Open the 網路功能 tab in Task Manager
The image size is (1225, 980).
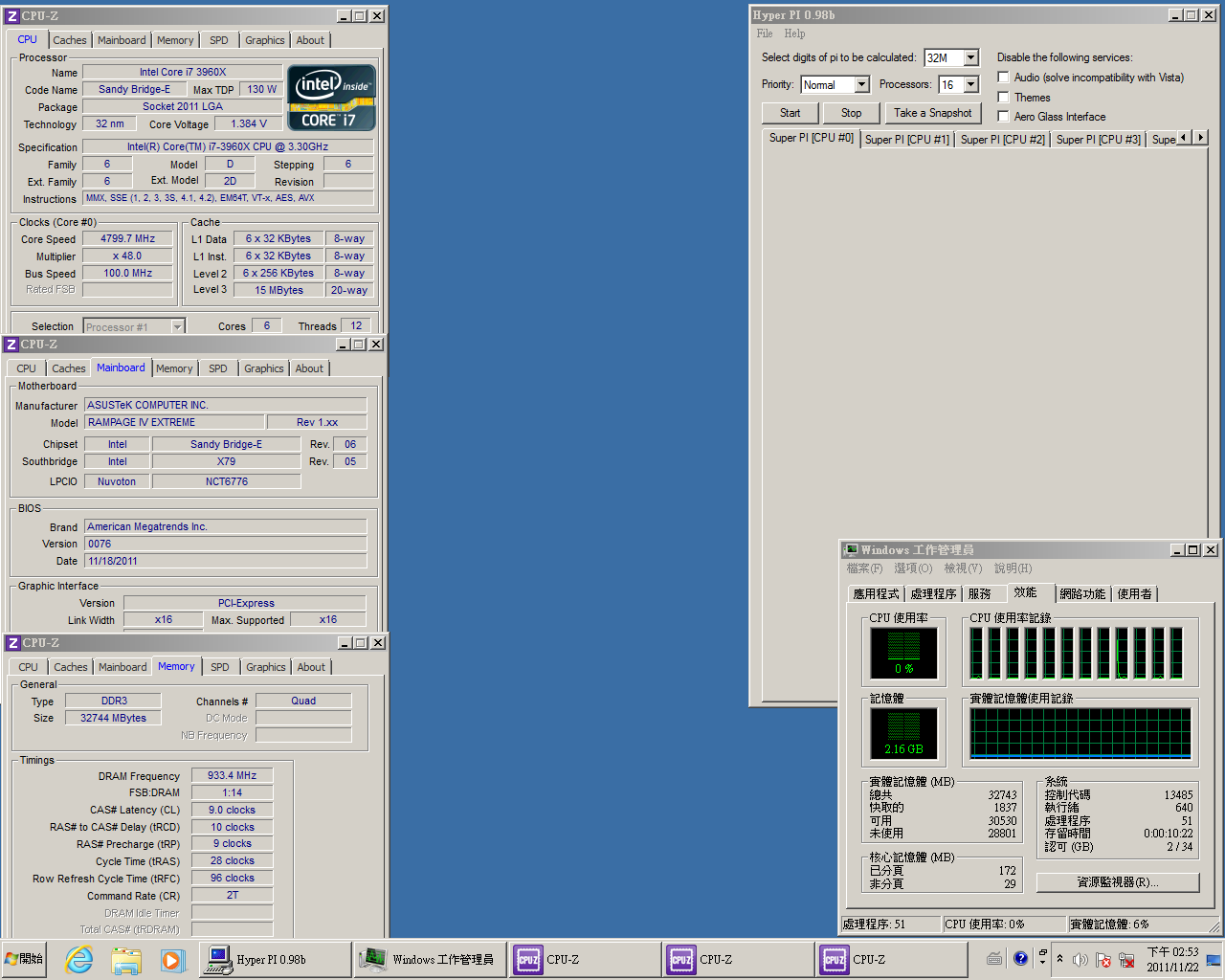point(1082,594)
